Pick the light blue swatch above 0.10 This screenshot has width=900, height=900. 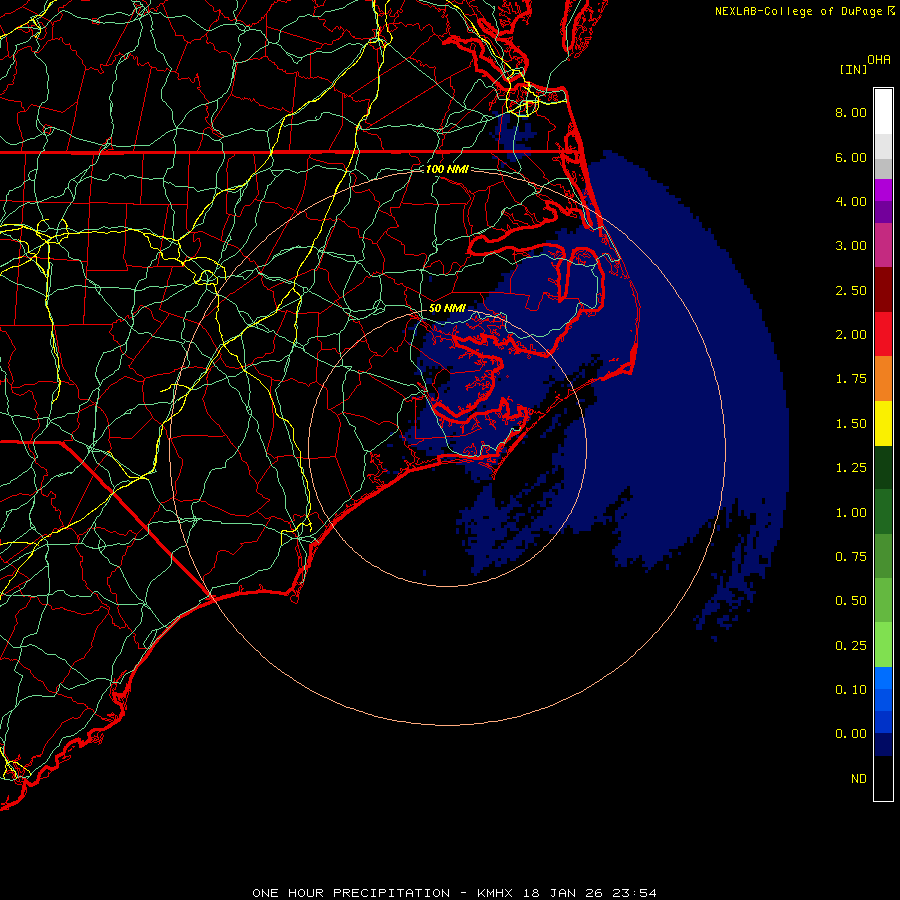click(x=883, y=678)
